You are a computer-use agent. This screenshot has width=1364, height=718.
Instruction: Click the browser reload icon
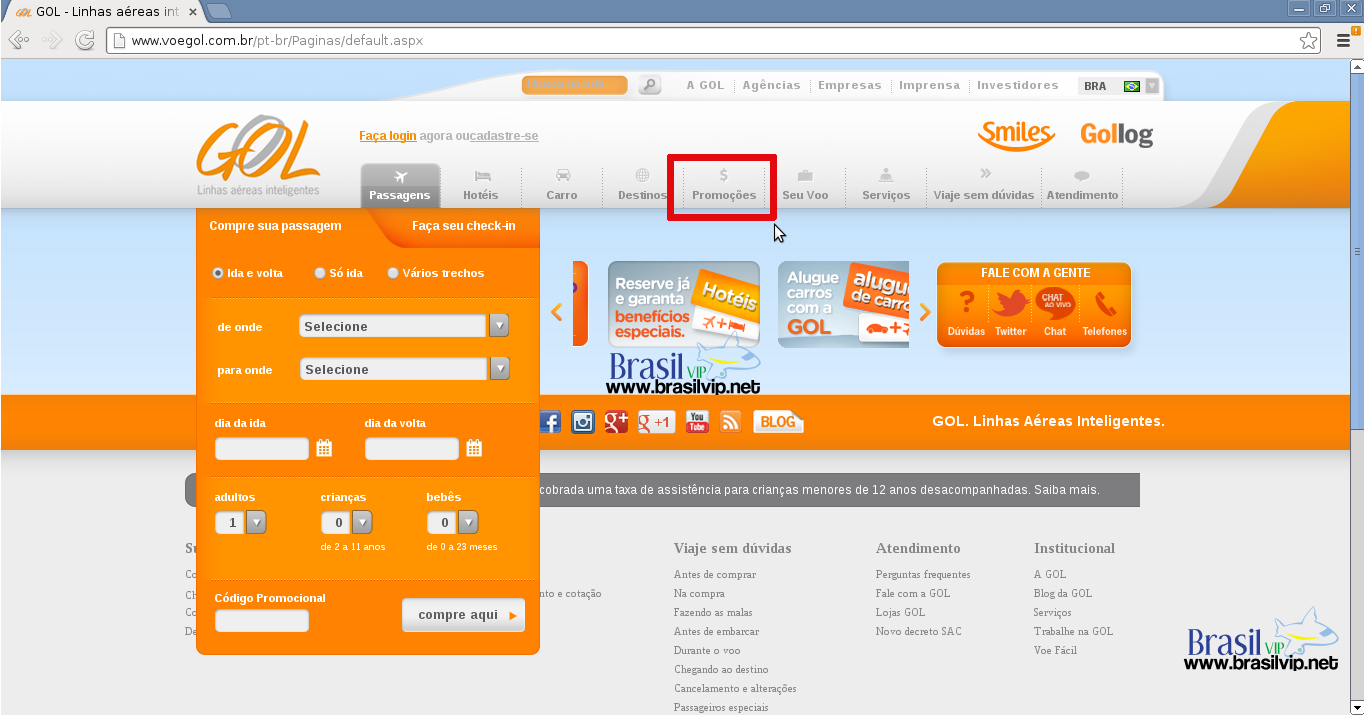tap(85, 40)
